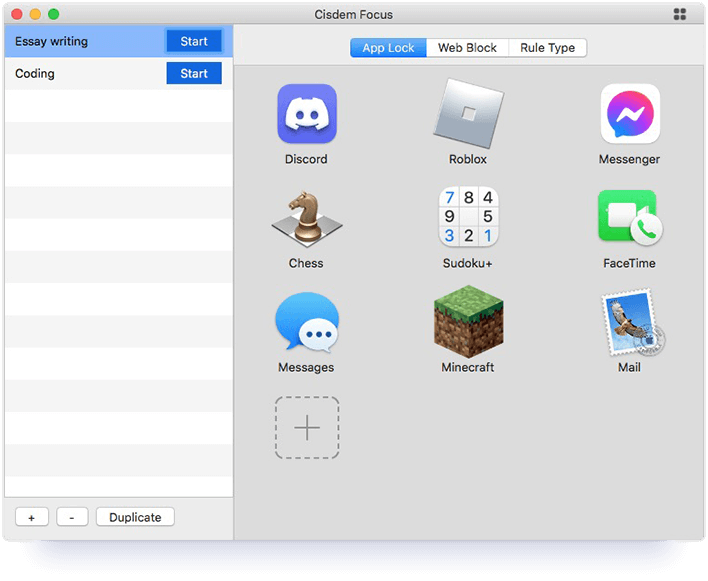The height and width of the screenshot is (581, 708).
Task: Click the FaceTime label text
Action: (x=629, y=263)
